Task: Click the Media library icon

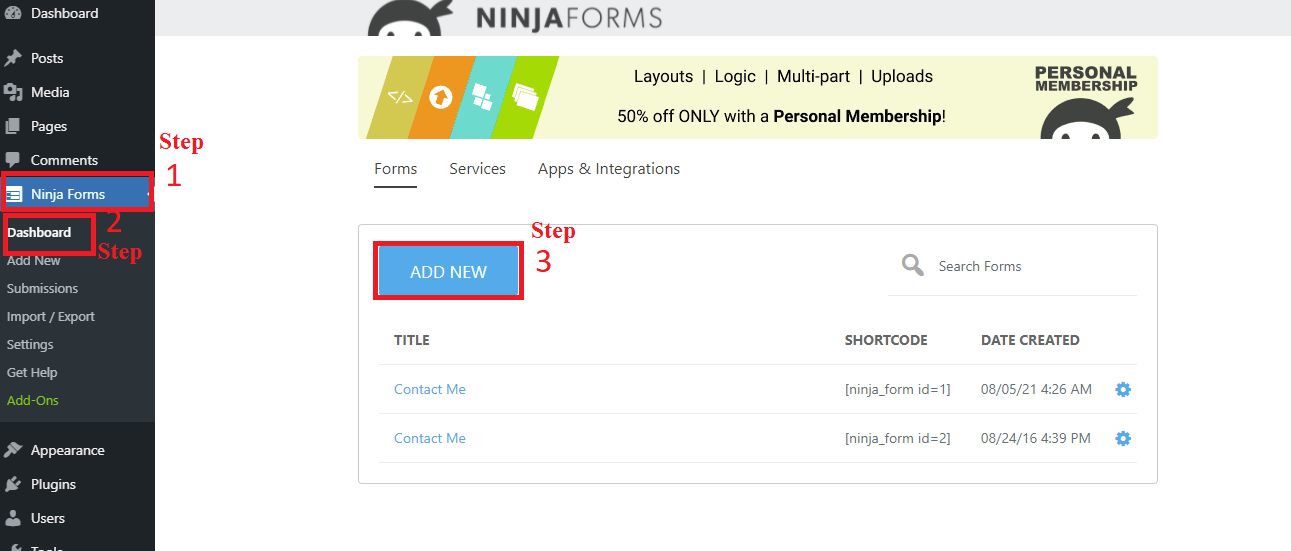Action: click(x=13, y=92)
